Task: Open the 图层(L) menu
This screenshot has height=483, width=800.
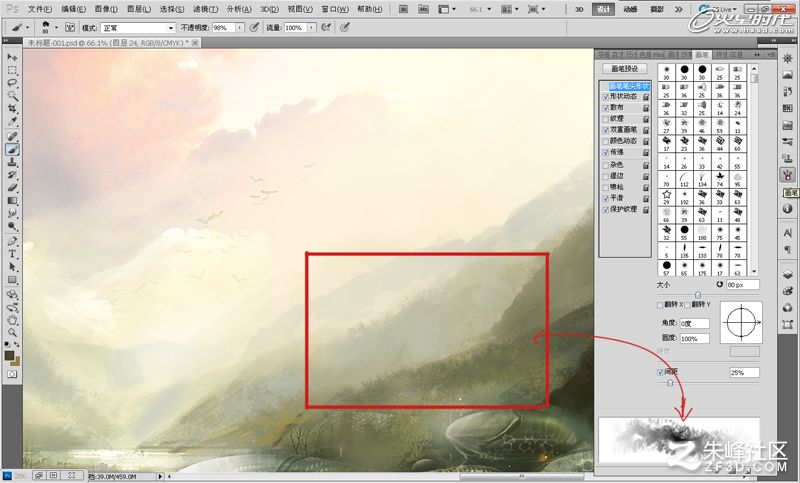Action: tap(139, 9)
